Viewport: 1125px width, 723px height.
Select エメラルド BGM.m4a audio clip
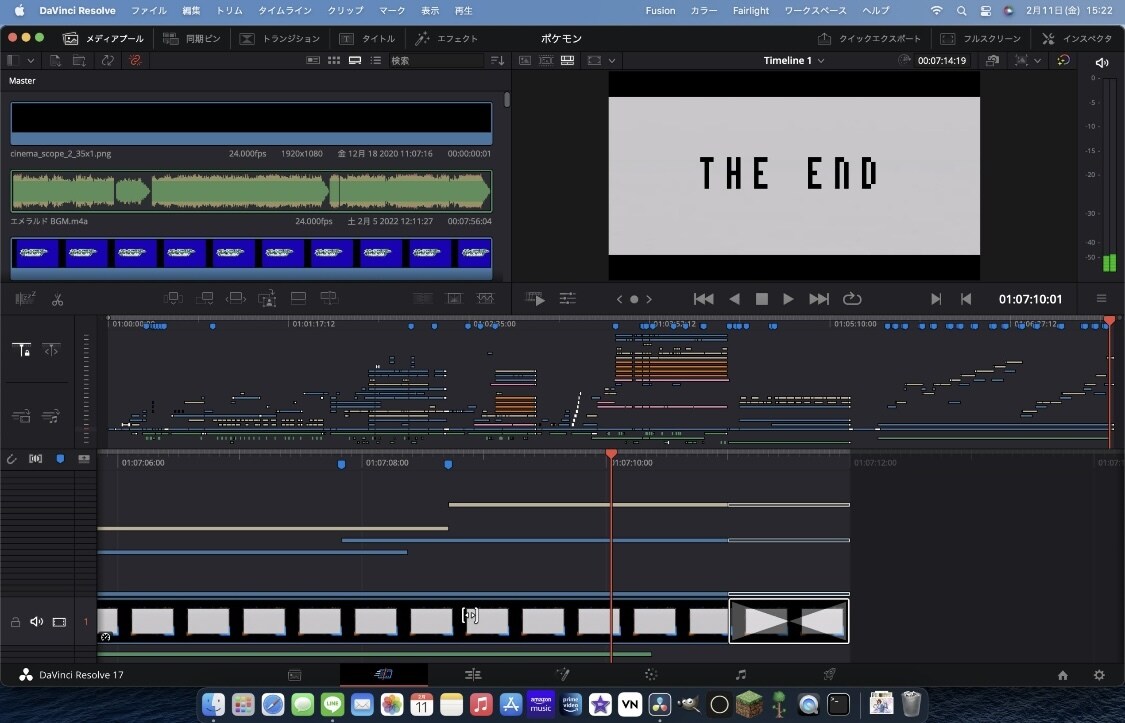point(251,191)
